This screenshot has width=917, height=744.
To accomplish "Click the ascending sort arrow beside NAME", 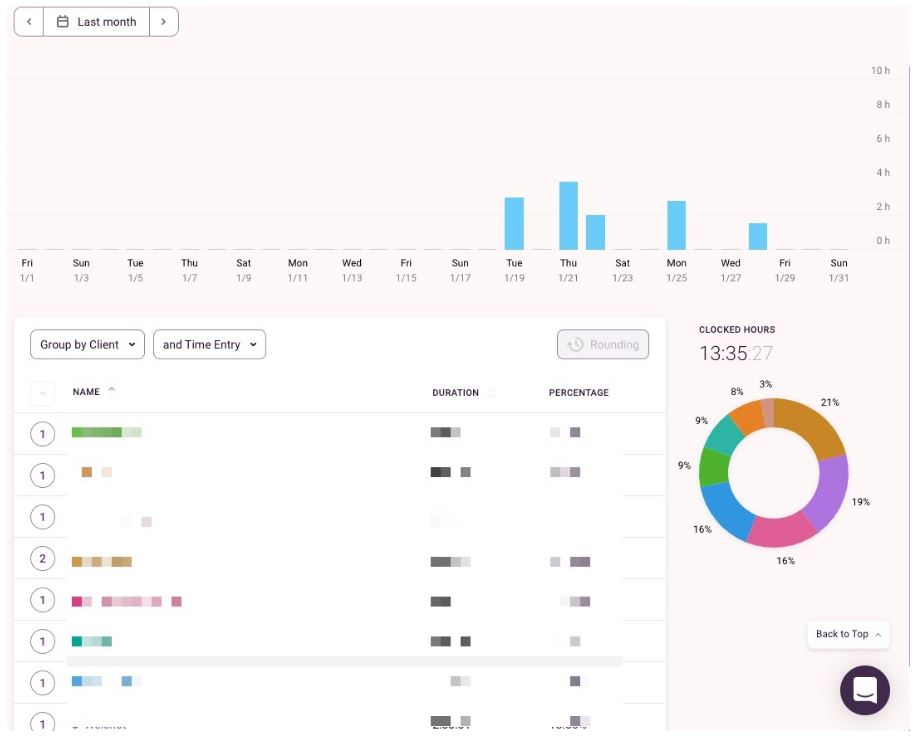I will pyautogui.click(x=110, y=389).
